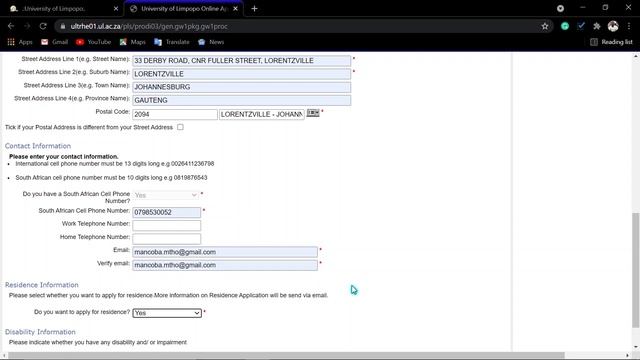
Task: Click the lock icon in the address bar
Action: pyautogui.click(x=62, y=27)
